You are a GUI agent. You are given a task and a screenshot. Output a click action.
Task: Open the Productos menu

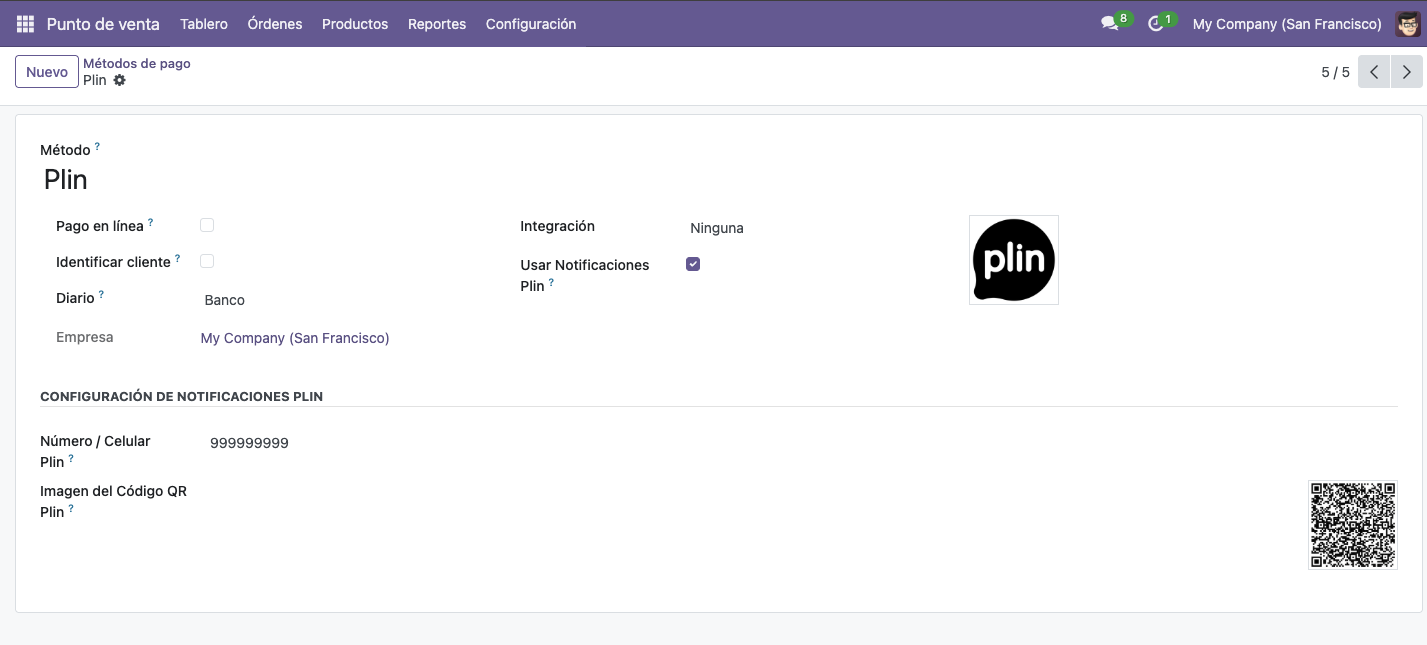point(355,24)
